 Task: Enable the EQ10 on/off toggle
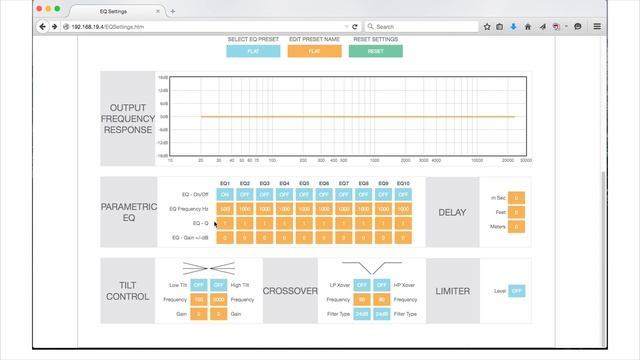(x=403, y=195)
